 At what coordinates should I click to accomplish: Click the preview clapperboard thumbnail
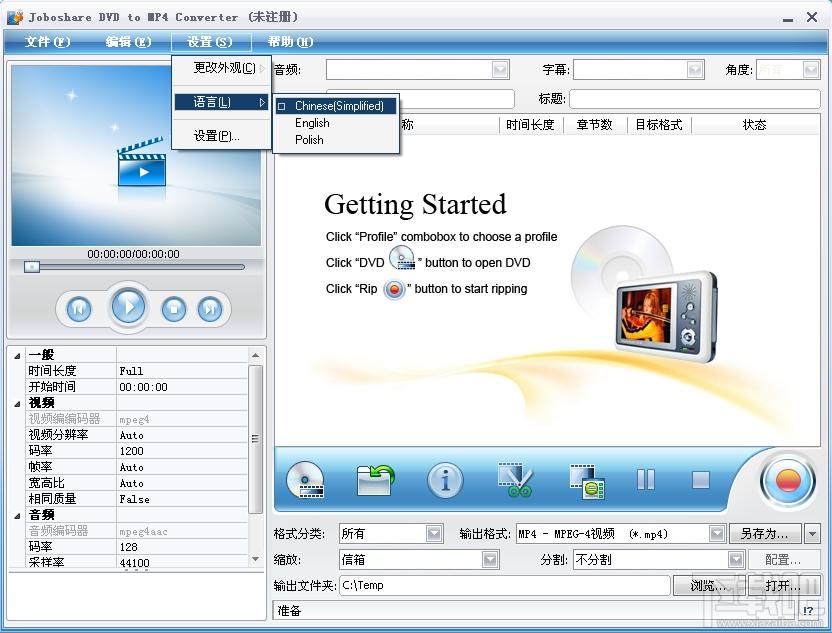[142, 162]
